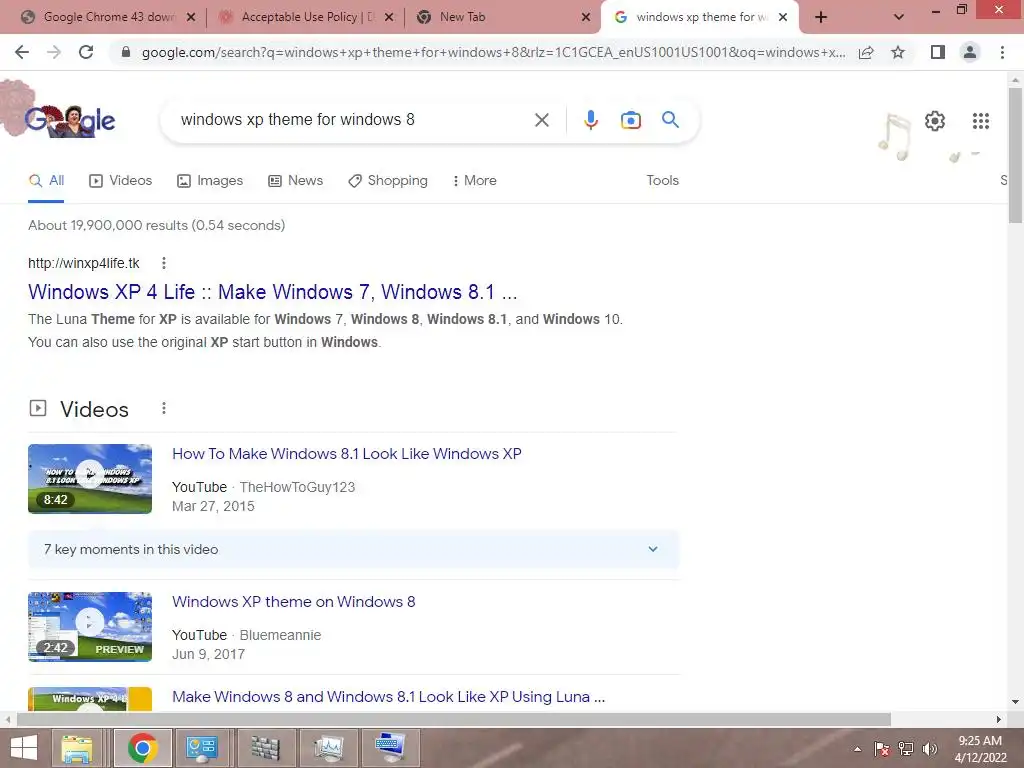The image size is (1024, 768).
Task: Open the Chrome profile avatar
Action: point(970,52)
